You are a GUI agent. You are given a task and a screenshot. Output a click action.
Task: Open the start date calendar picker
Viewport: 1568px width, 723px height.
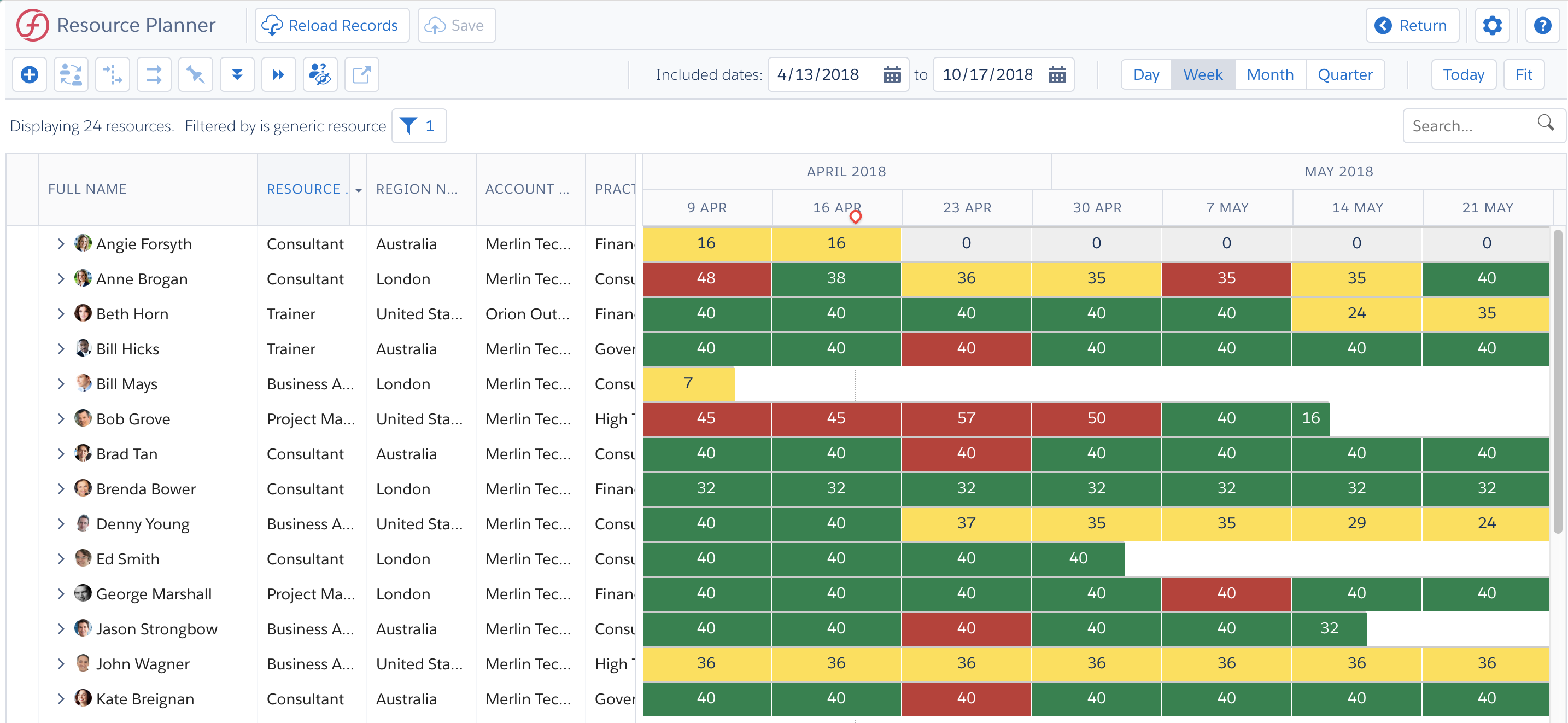pos(892,75)
